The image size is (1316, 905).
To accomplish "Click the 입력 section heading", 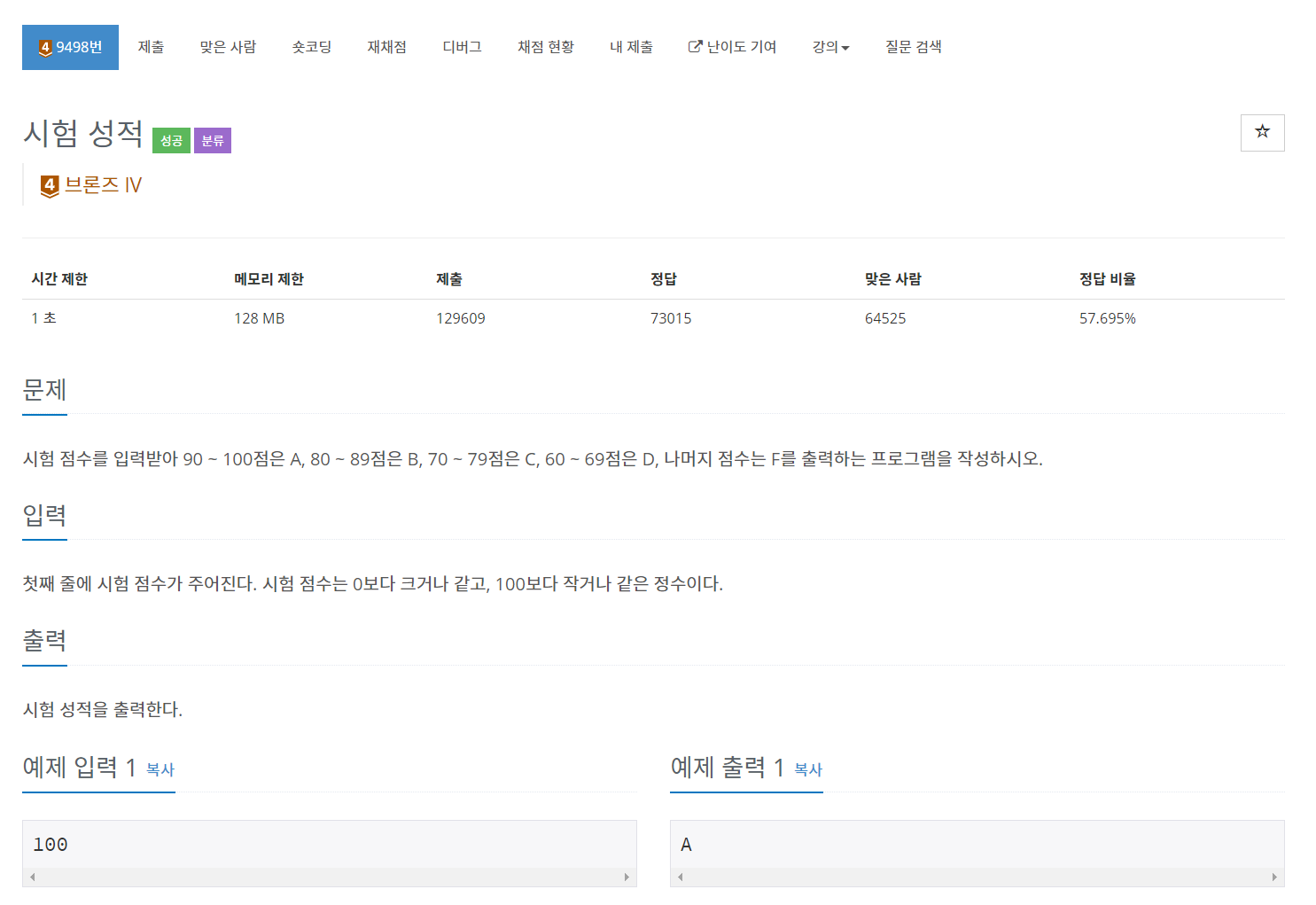I will (x=44, y=515).
